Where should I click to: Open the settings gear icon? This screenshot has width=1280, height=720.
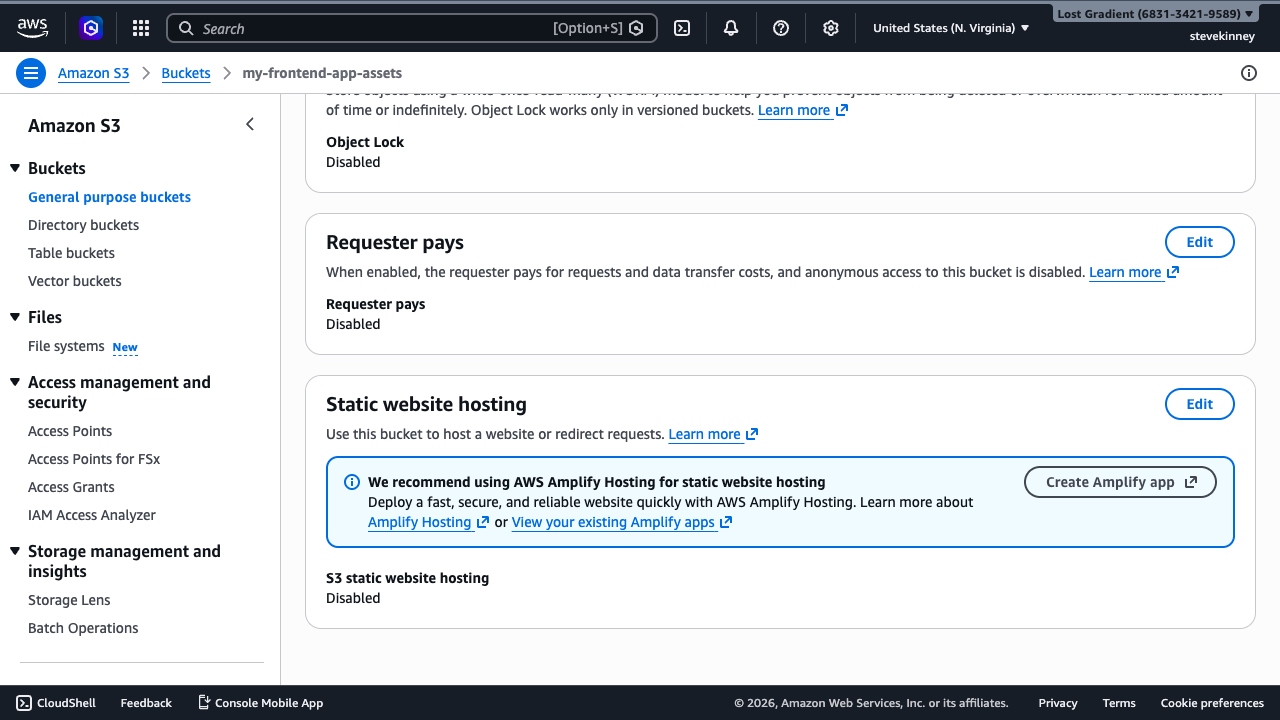tap(831, 28)
